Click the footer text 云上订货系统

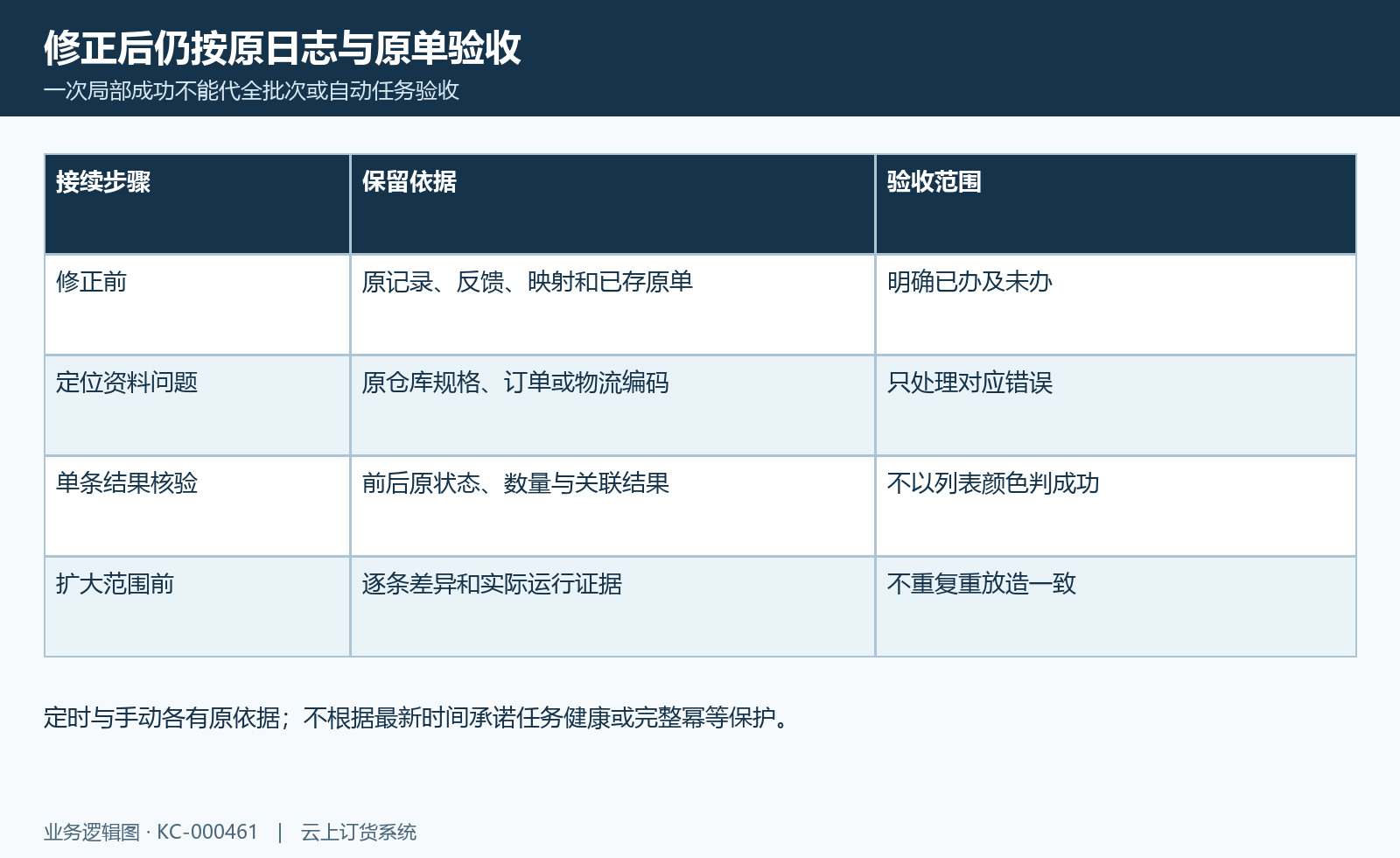[x=359, y=832]
